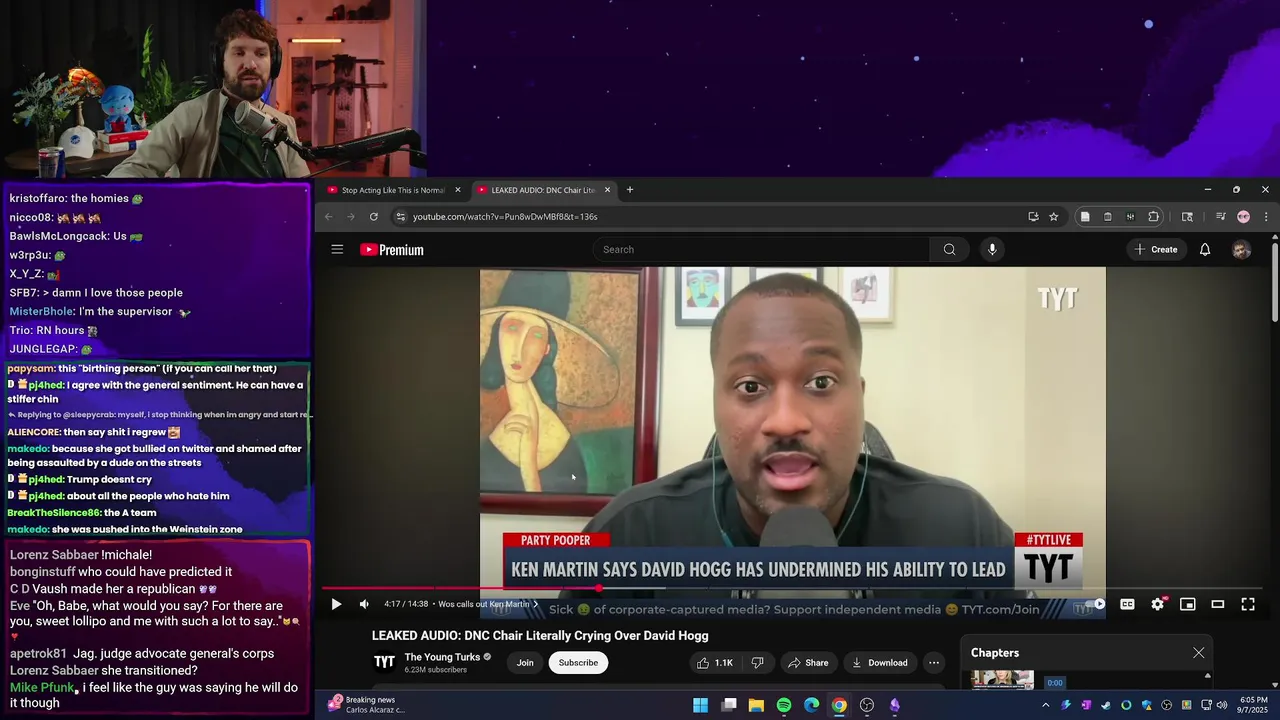
Task: Mute the video player
Action: point(364,604)
